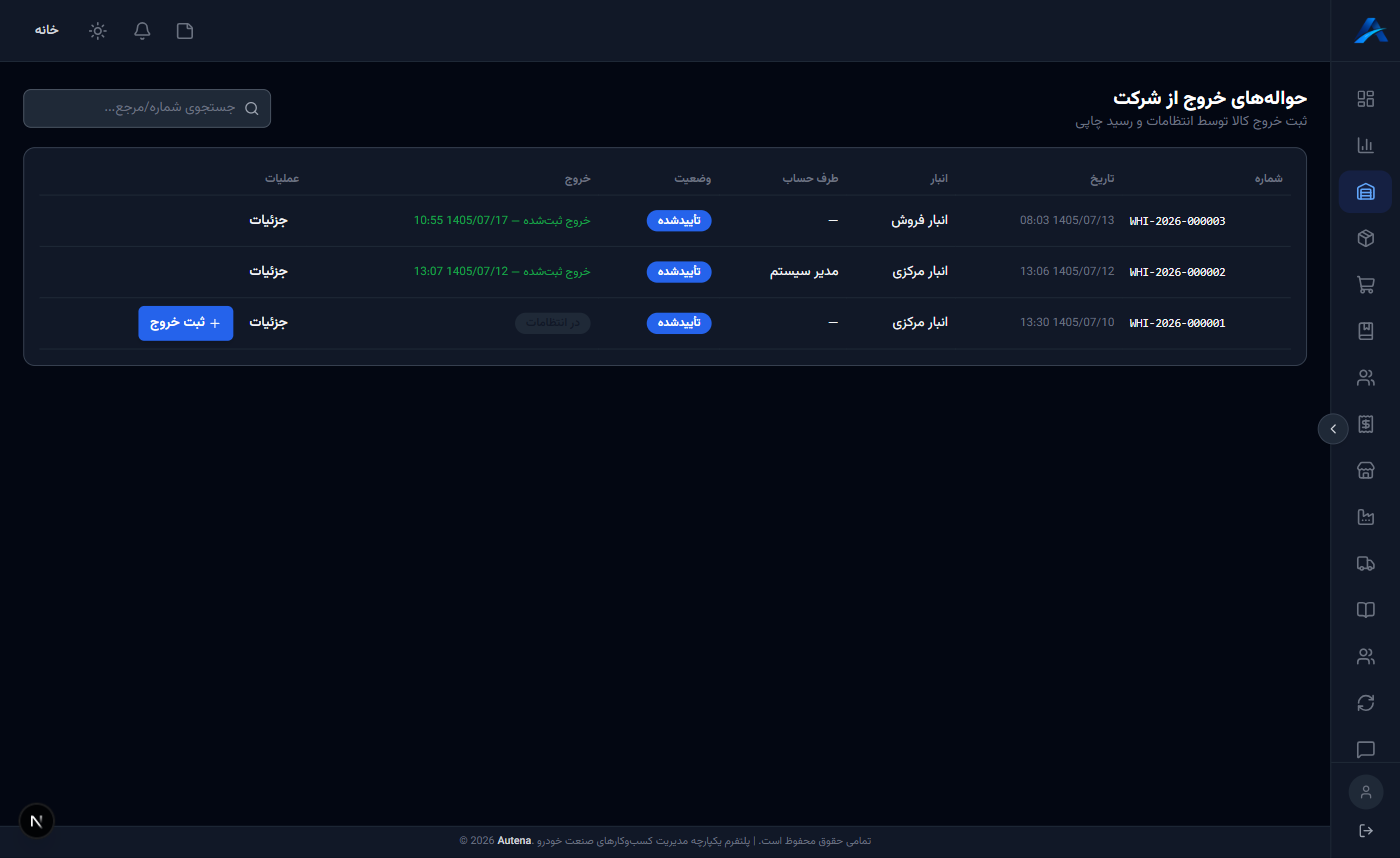Open the bar chart reports icon
Image resolution: width=1400 pixels, height=858 pixels.
pos(1365,145)
